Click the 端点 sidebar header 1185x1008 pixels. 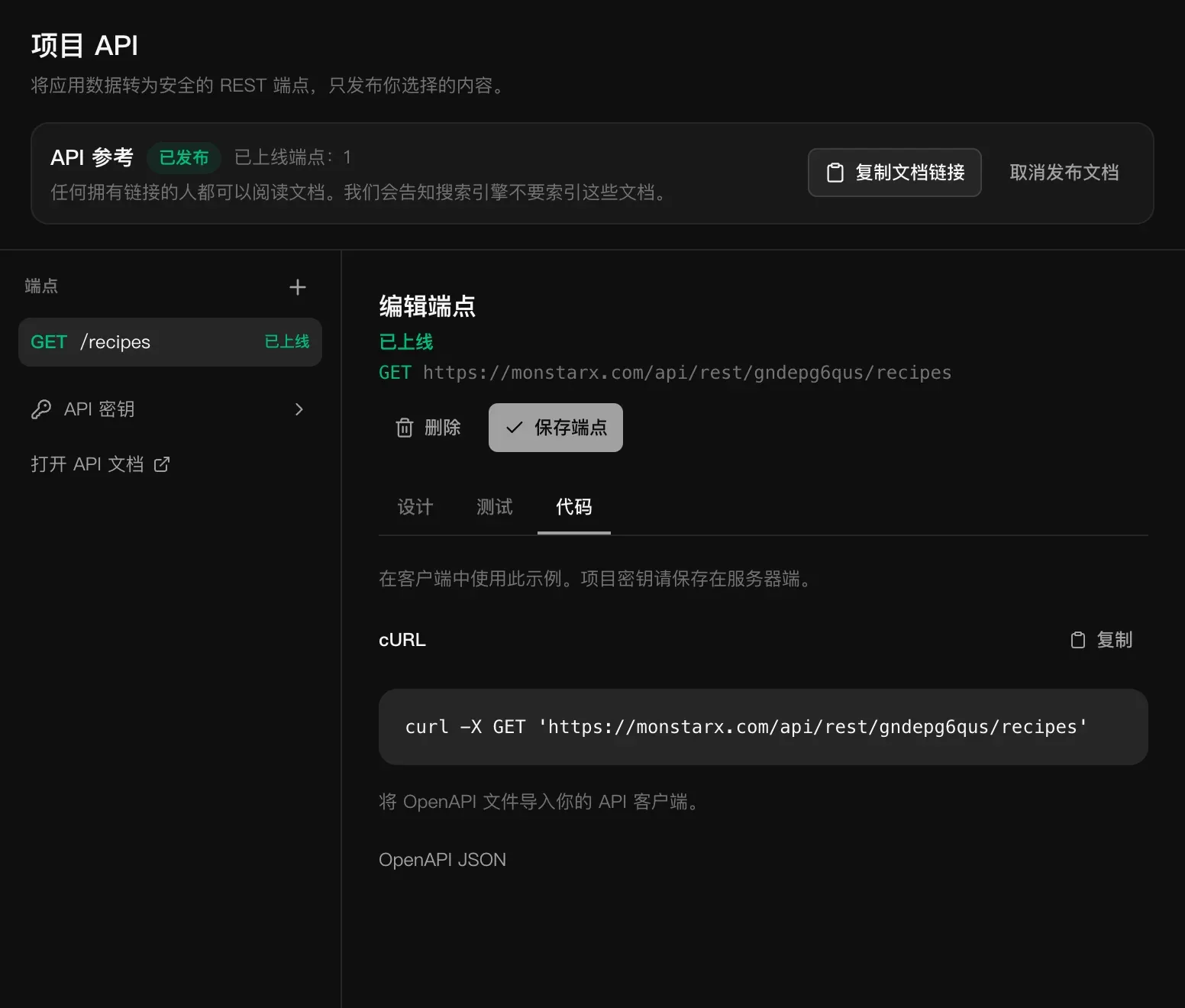[x=41, y=286]
